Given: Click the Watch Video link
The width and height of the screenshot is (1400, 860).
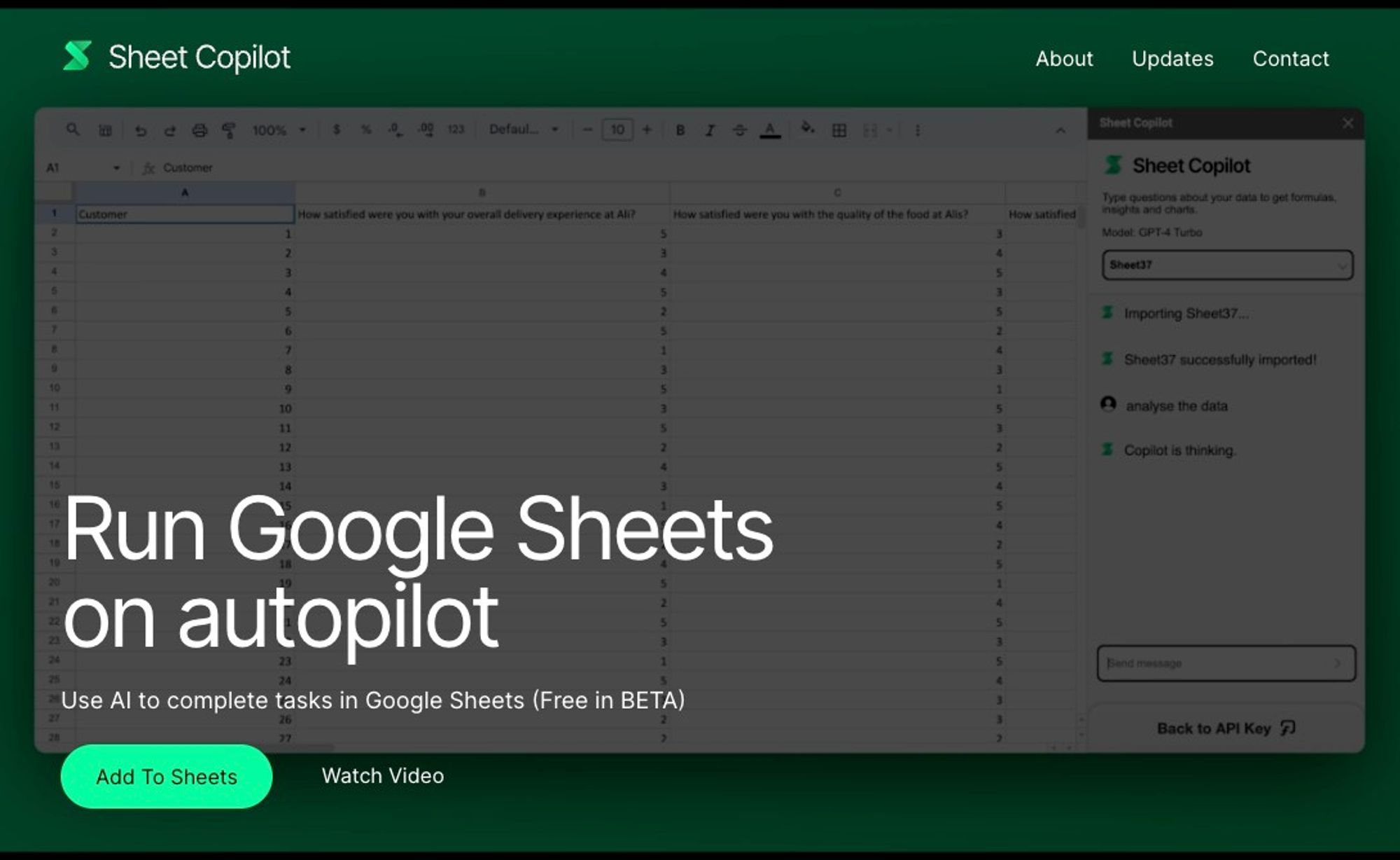Looking at the screenshot, I should point(383,775).
